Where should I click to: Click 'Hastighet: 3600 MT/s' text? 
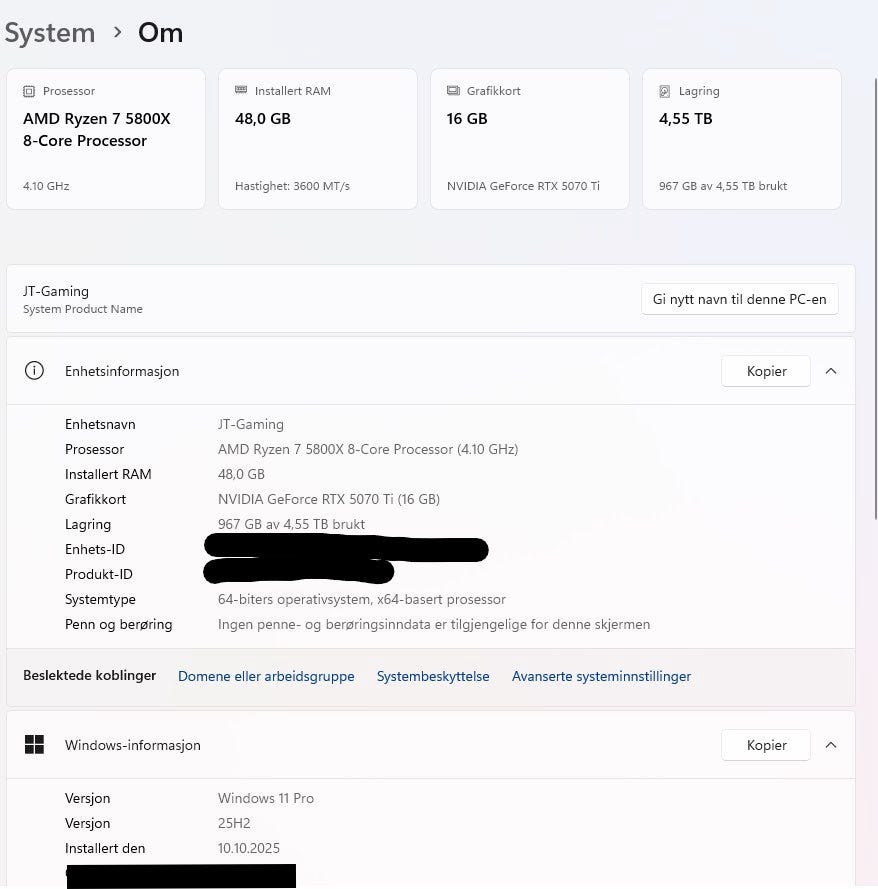click(x=292, y=186)
